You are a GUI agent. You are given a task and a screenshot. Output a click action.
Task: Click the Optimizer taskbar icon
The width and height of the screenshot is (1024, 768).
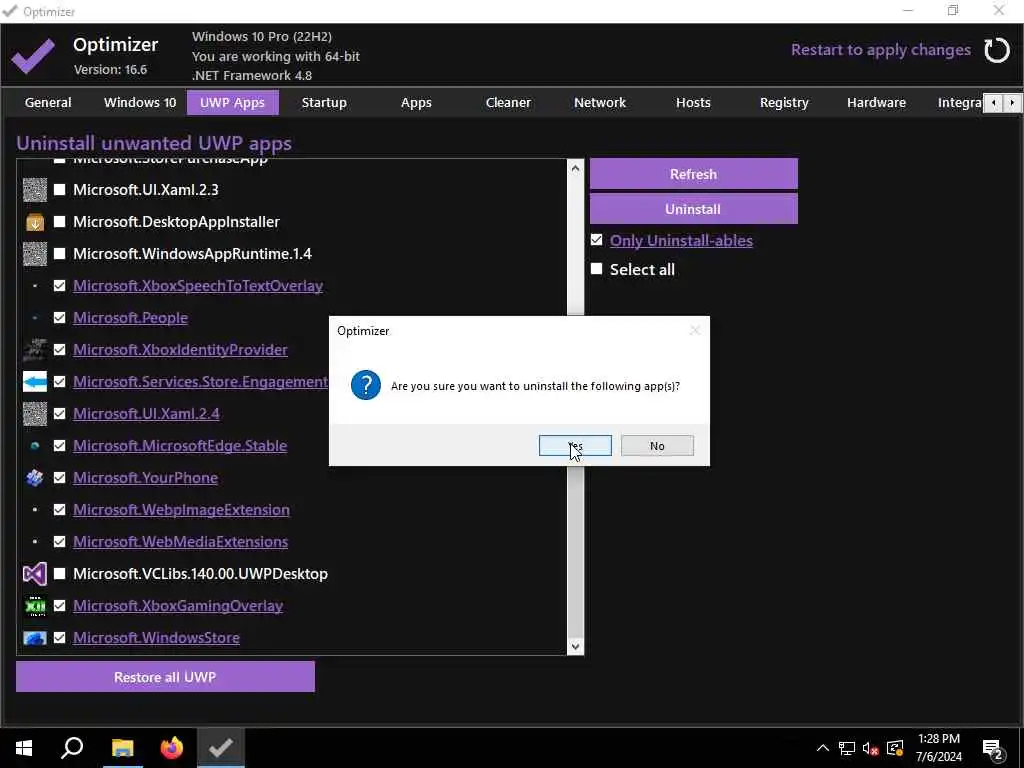coord(221,748)
